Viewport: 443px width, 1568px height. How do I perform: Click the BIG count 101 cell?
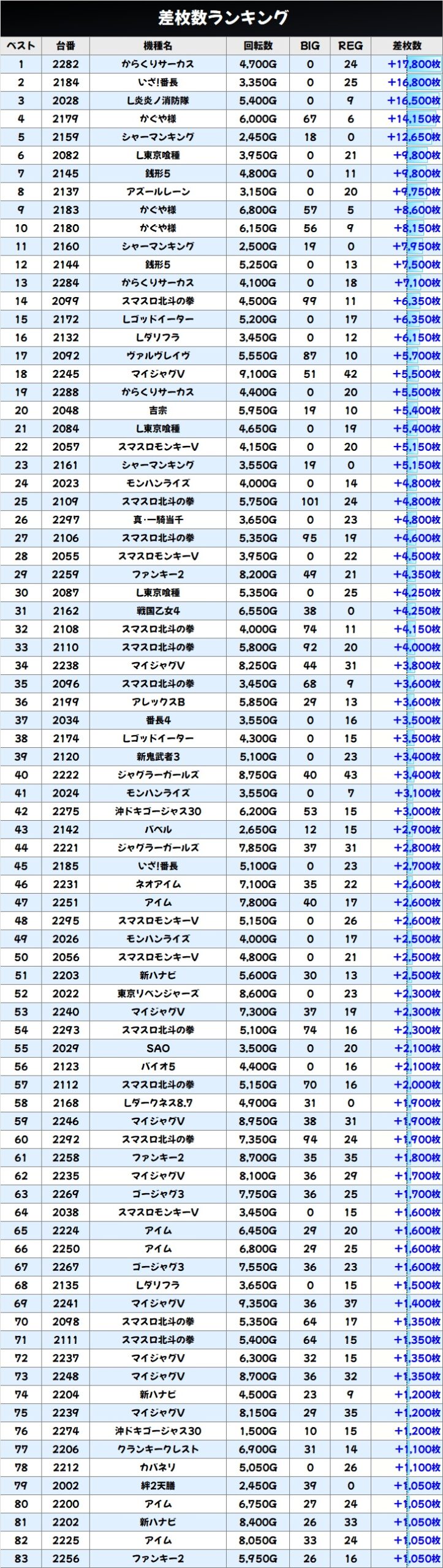(310, 502)
